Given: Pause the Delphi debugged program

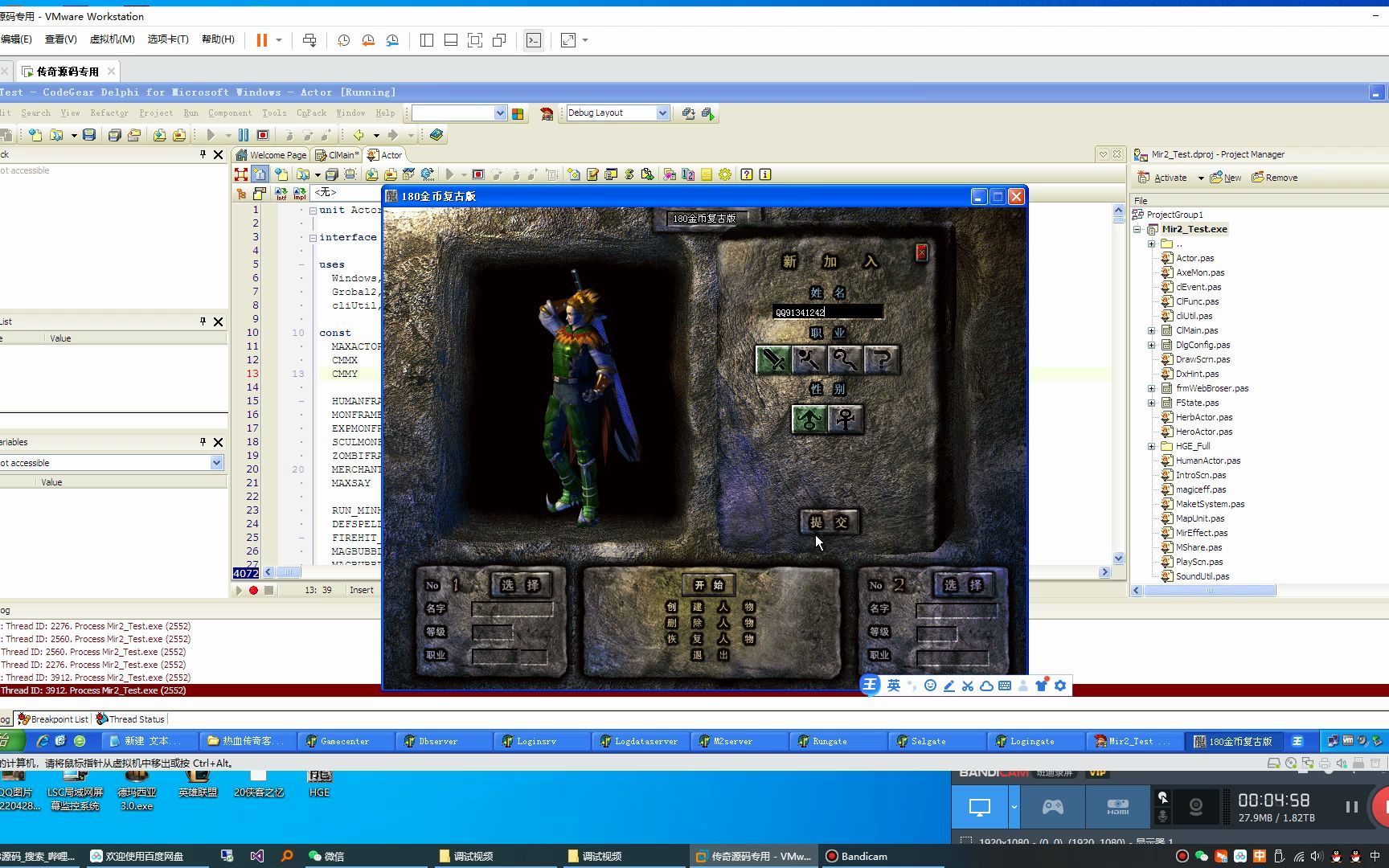Looking at the screenshot, I should (244, 135).
